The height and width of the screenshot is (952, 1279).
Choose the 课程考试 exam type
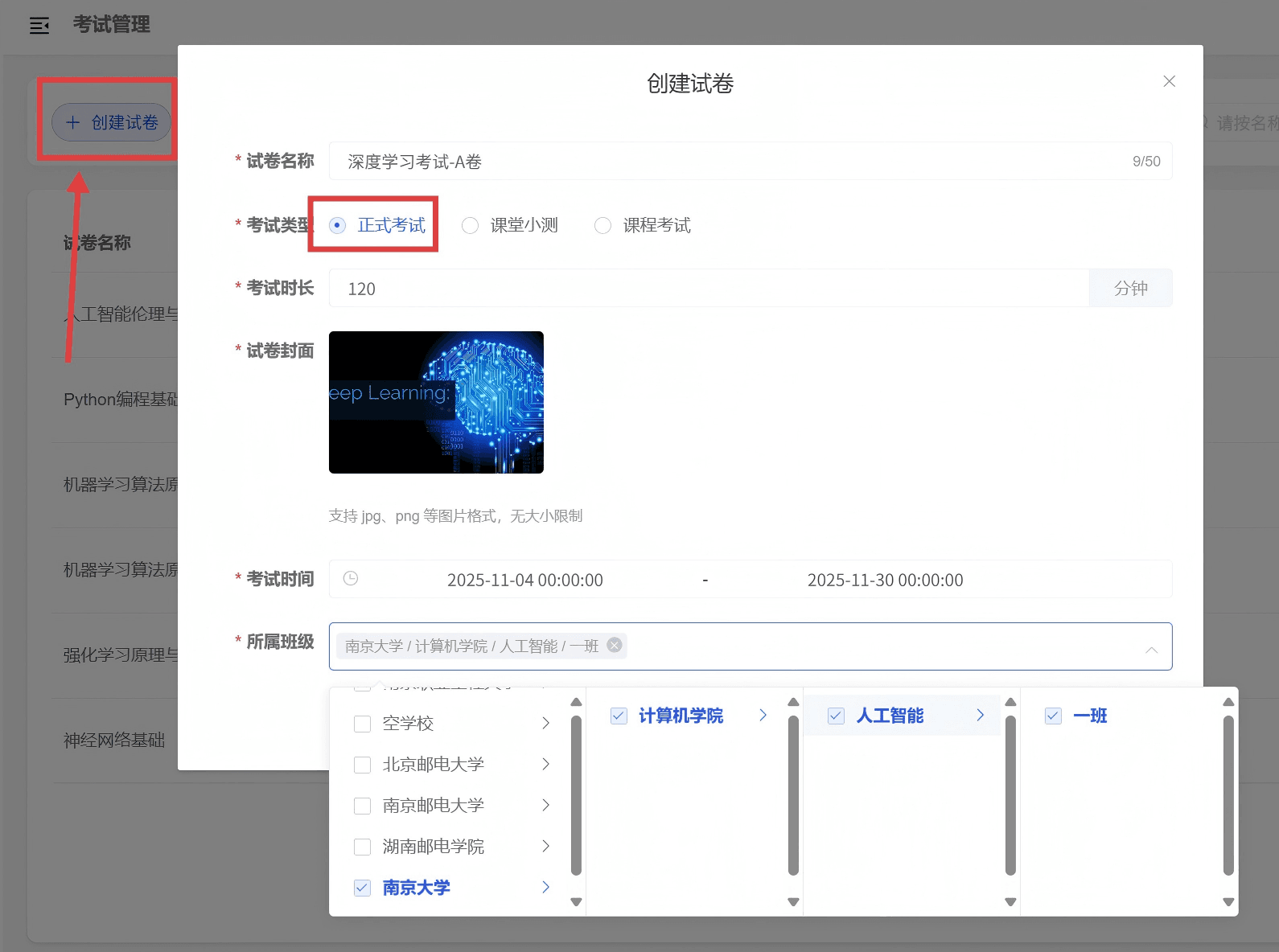[602, 225]
